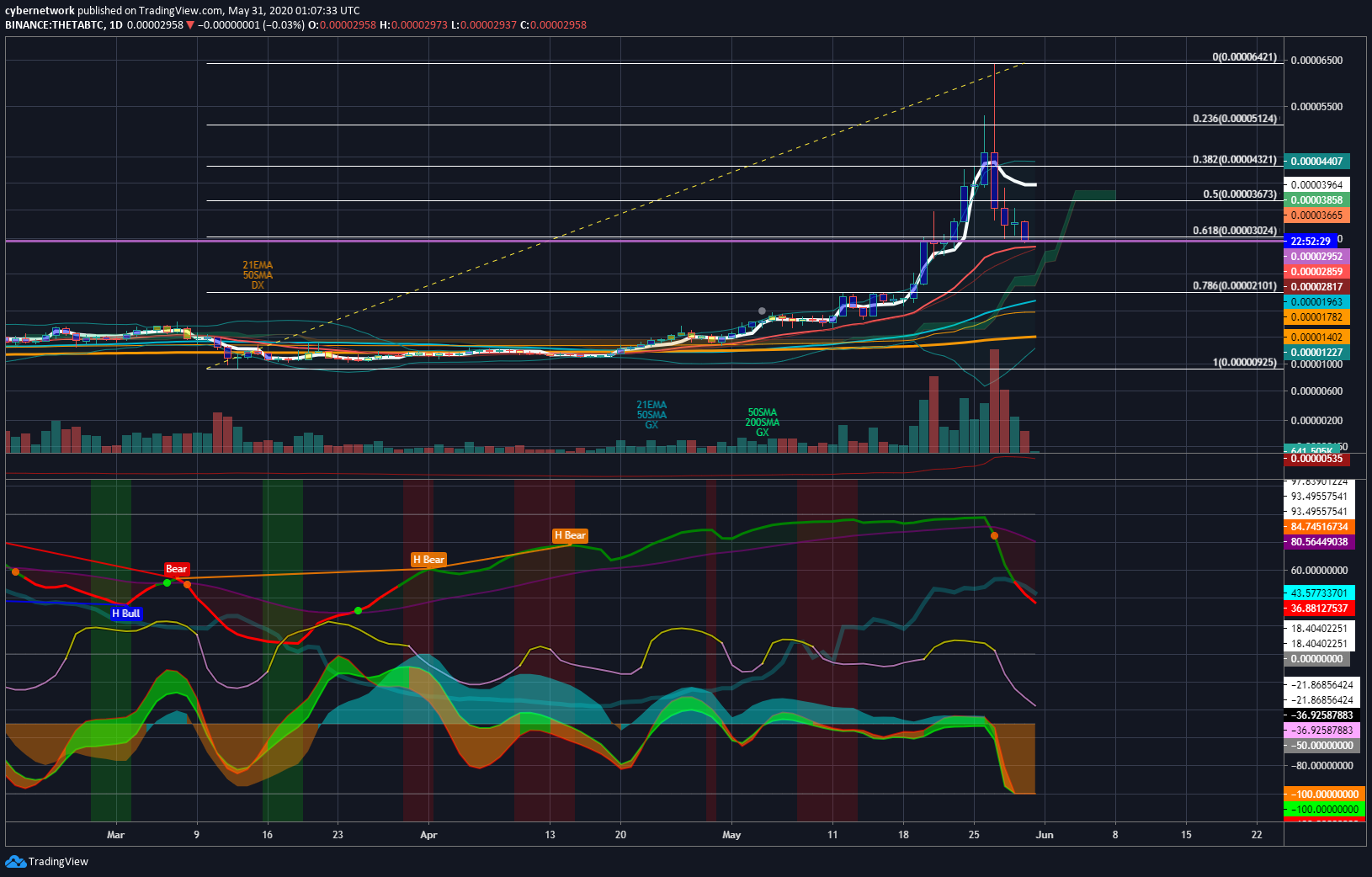
Task: Click the H Bear label dated early April
Action: tap(428, 560)
